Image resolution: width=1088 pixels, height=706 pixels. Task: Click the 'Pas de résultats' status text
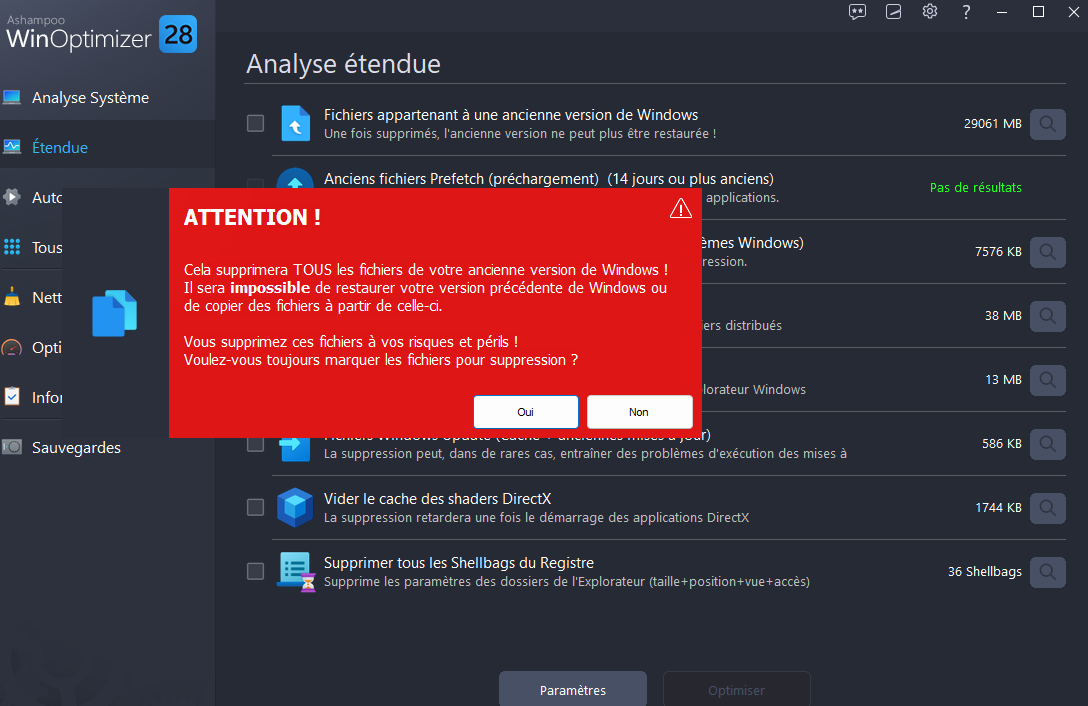pos(976,187)
